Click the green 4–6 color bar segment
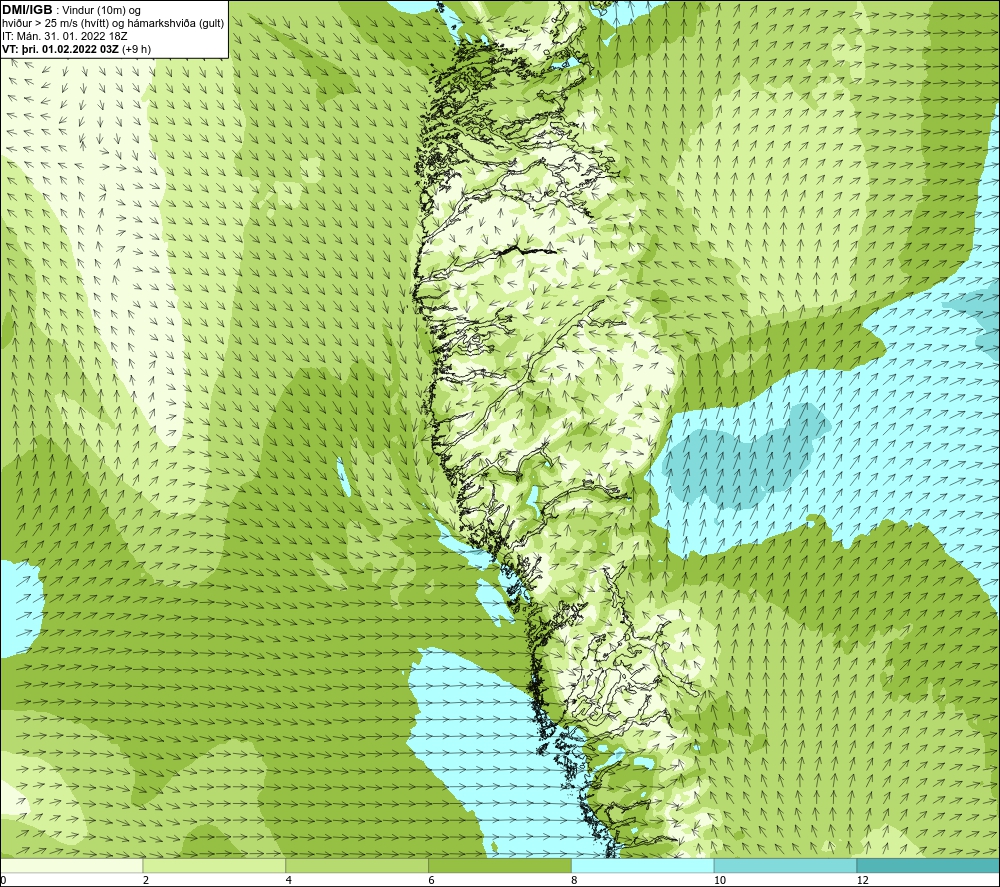Screen dimensions: 1000x887 click(x=357, y=865)
